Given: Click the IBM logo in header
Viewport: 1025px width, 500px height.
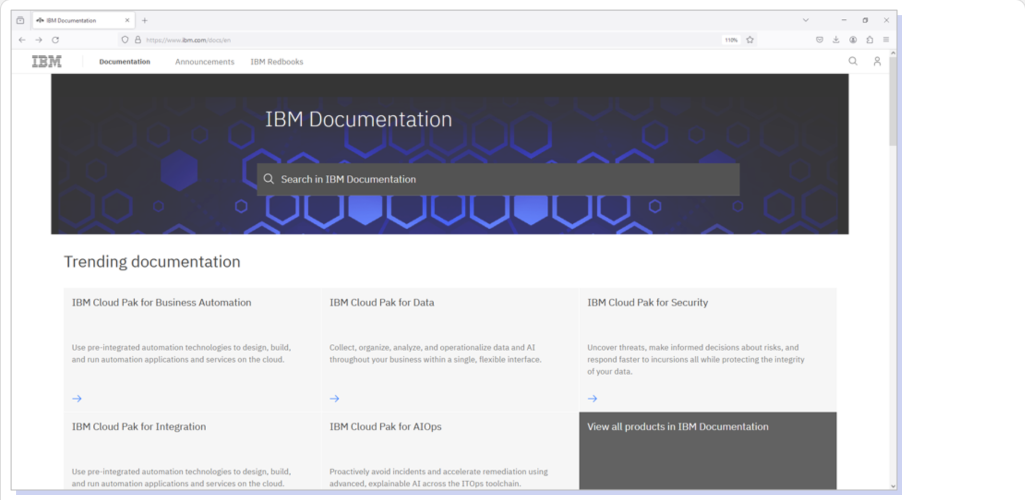Looking at the screenshot, I should pos(46,62).
